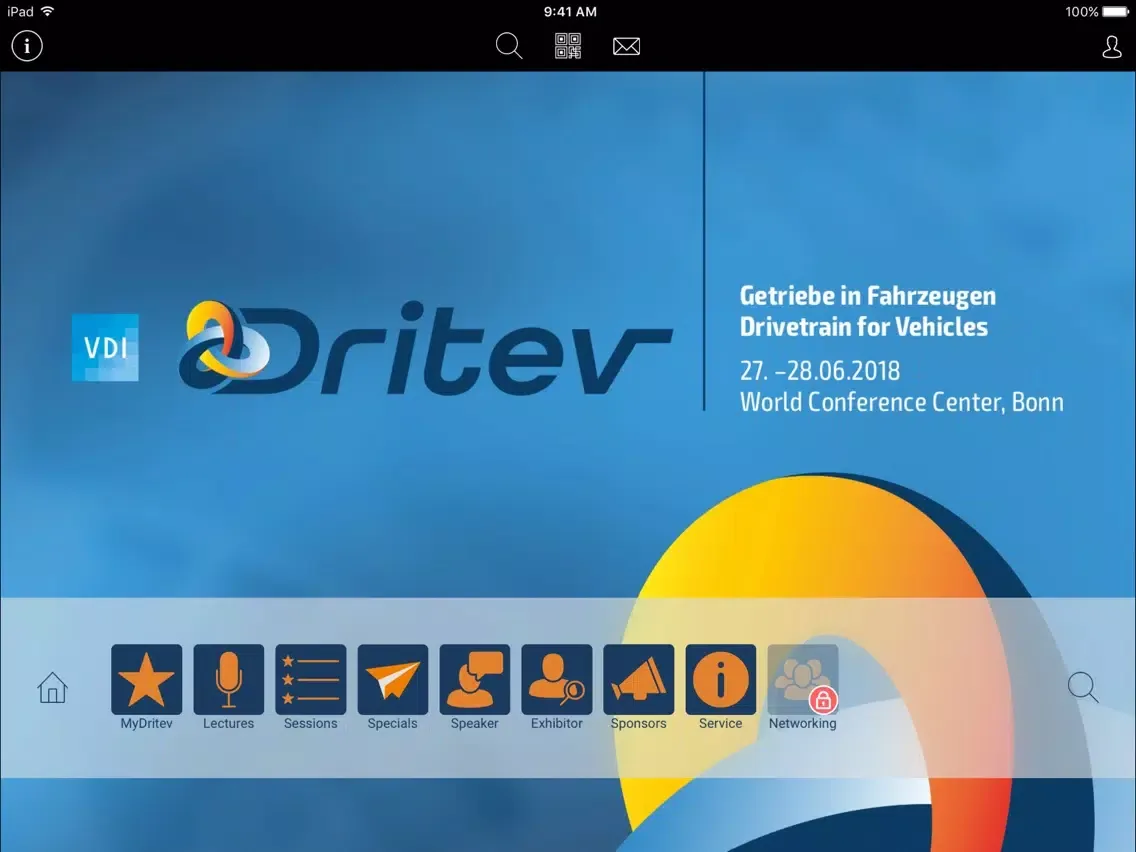Tap the search magnifier in top bar
The height and width of the screenshot is (852, 1136).
(509, 46)
